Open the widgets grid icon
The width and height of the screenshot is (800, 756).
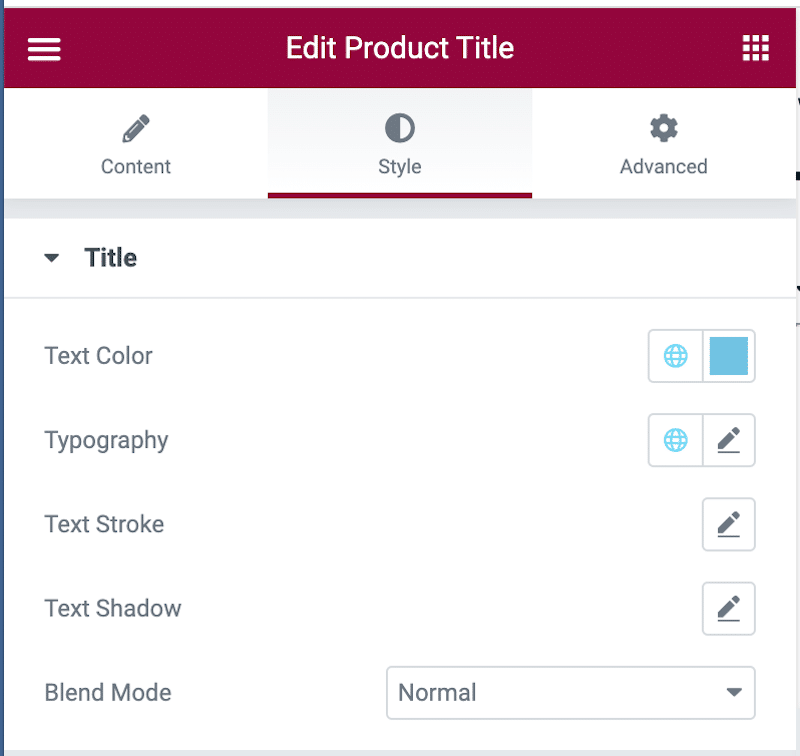(x=755, y=48)
